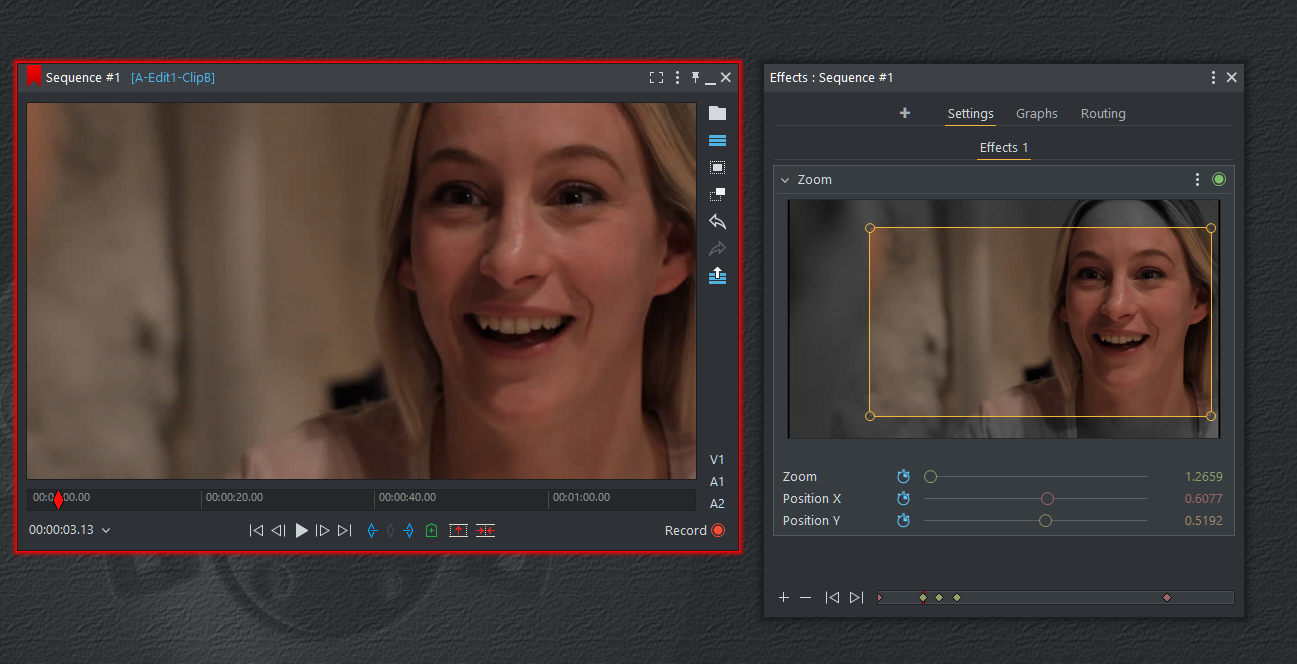This screenshot has width=1297, height=664.
Task: Click the Zoom value 1.2659
Action: (x=1203, y=477)
